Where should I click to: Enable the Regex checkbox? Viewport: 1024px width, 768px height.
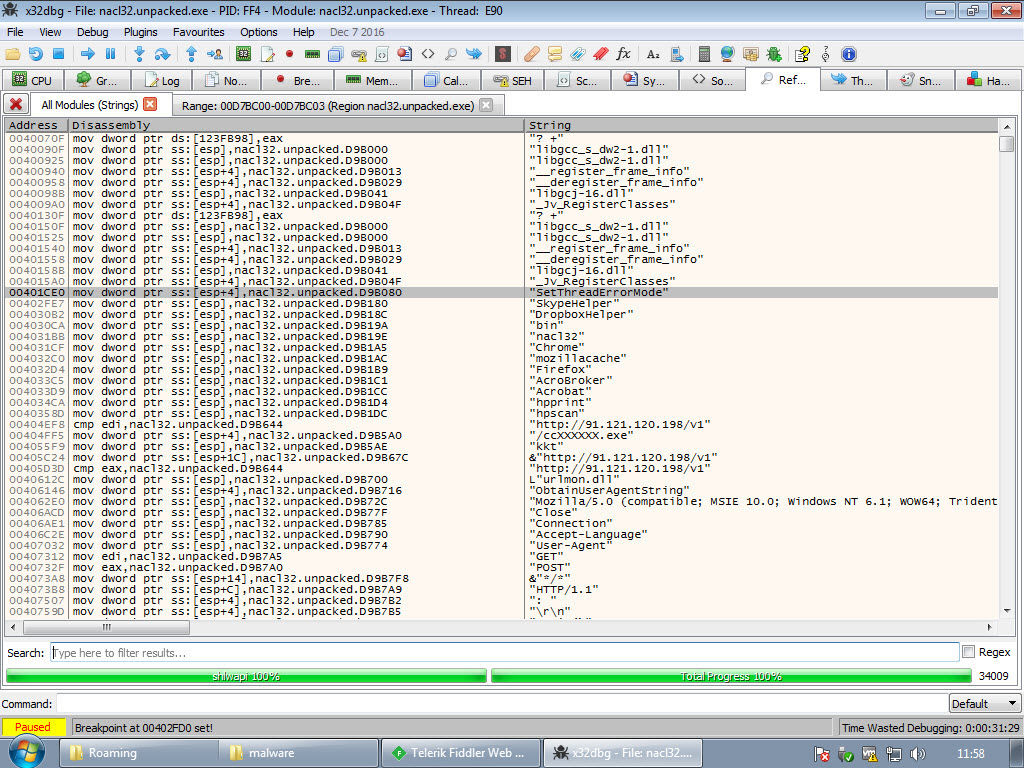click(x=968, y=652)
